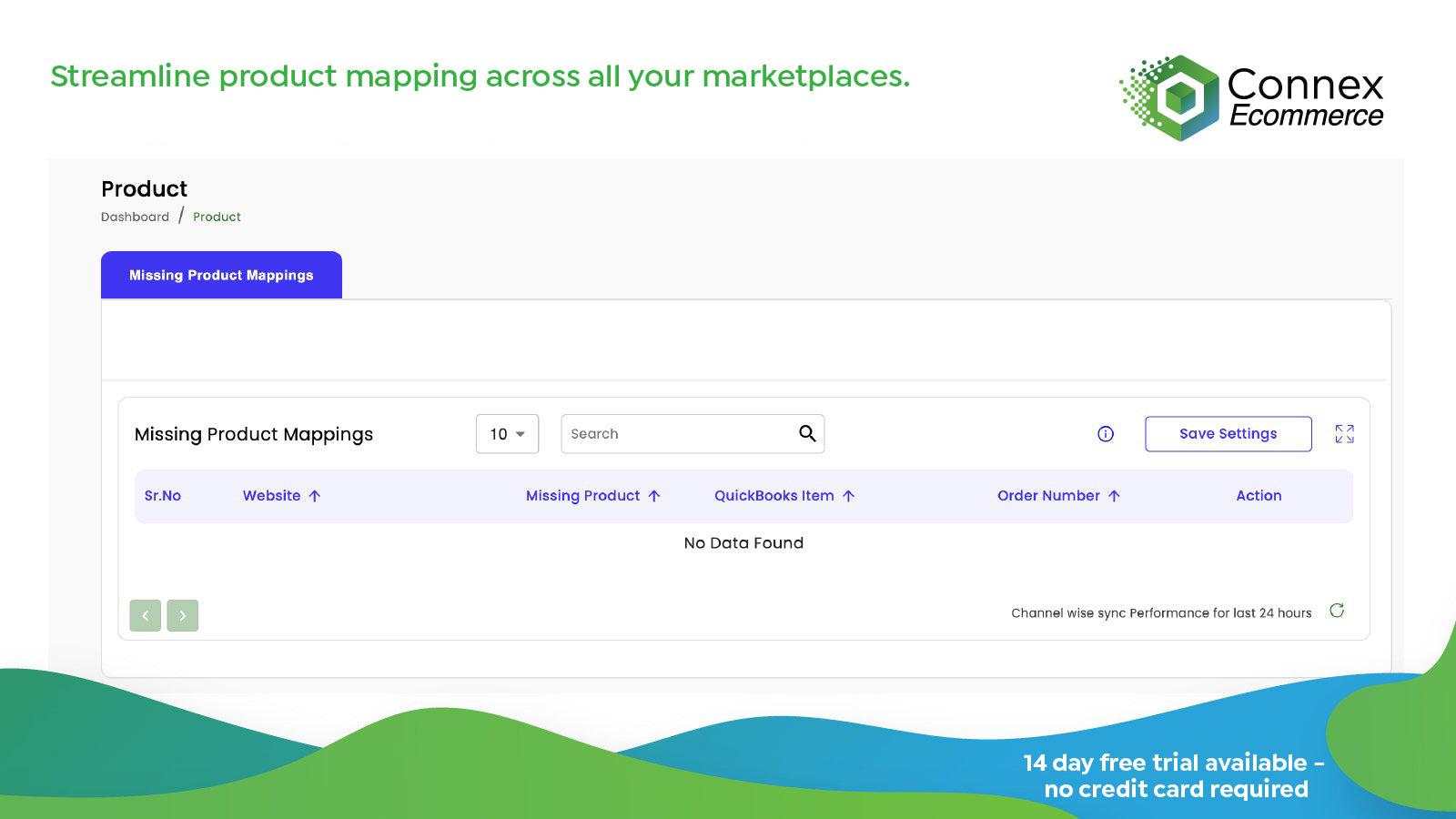1456x819 pixels.
Task: Refresh channel sync performance icon
Action: (x=1337, y=611)
